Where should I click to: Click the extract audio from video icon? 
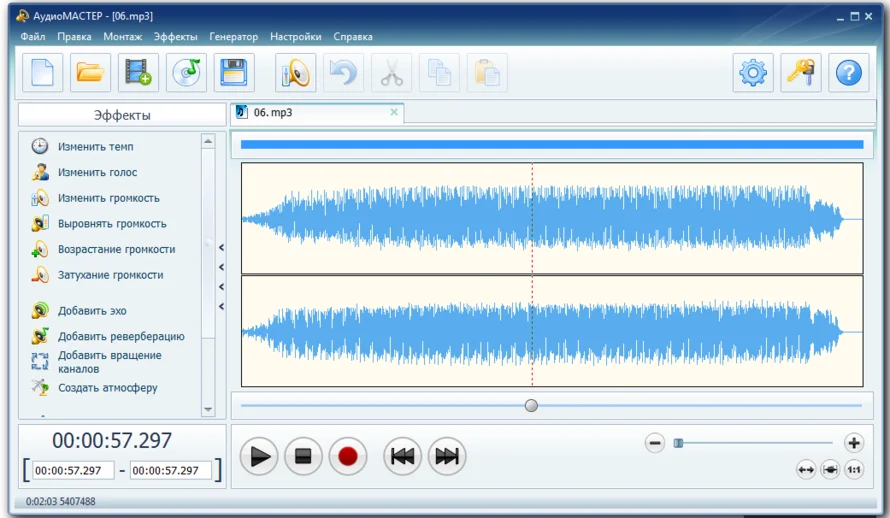click(x=138, y=73)
